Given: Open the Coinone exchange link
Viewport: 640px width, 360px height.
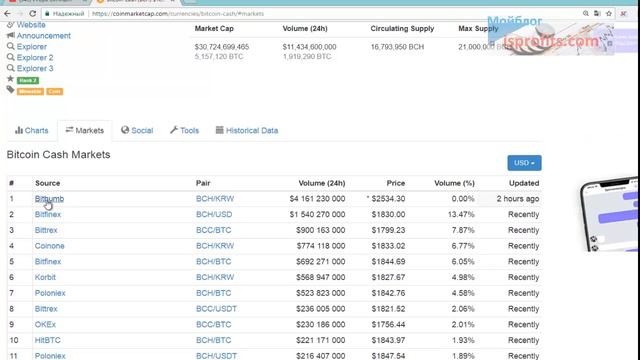Looking at the screenshot, I should click(49, 246).
